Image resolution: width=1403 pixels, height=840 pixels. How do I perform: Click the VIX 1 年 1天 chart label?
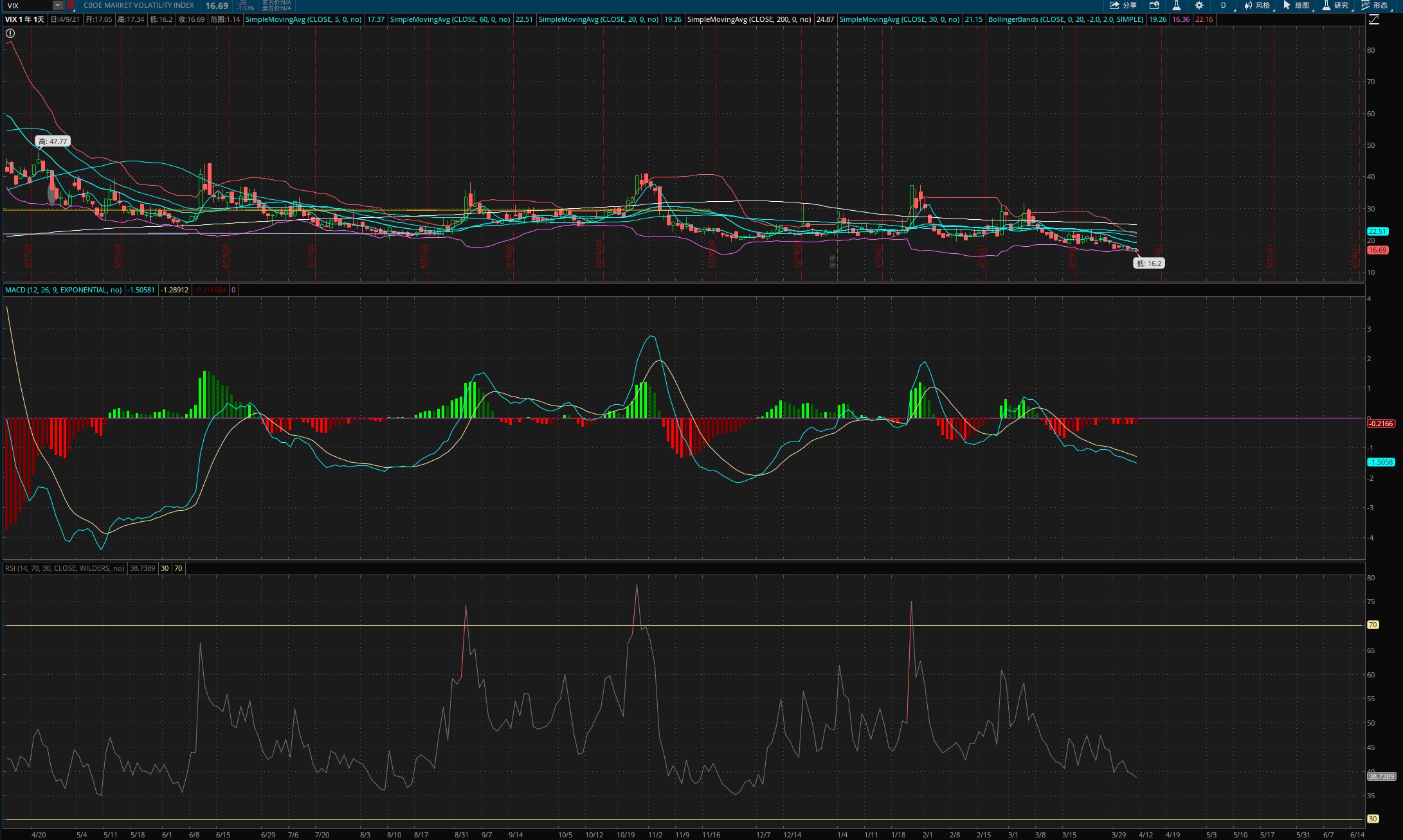(x=25, y=19)
